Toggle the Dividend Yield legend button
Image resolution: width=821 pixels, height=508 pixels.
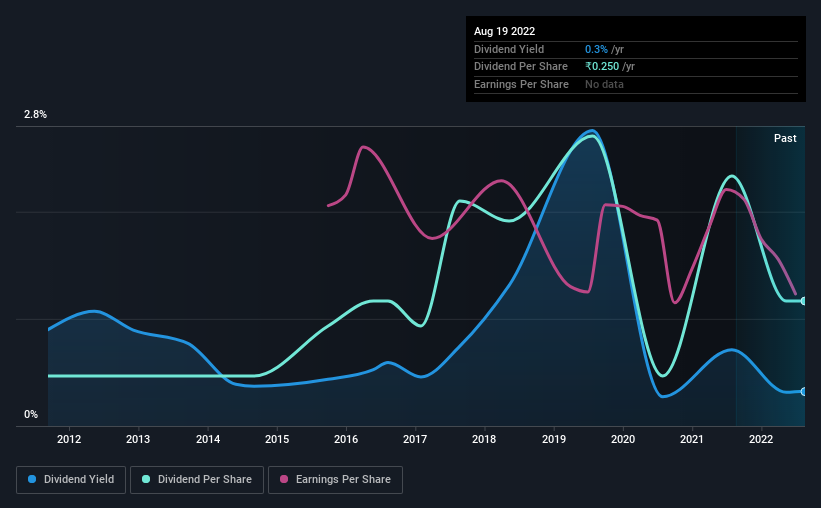point(71,480)
